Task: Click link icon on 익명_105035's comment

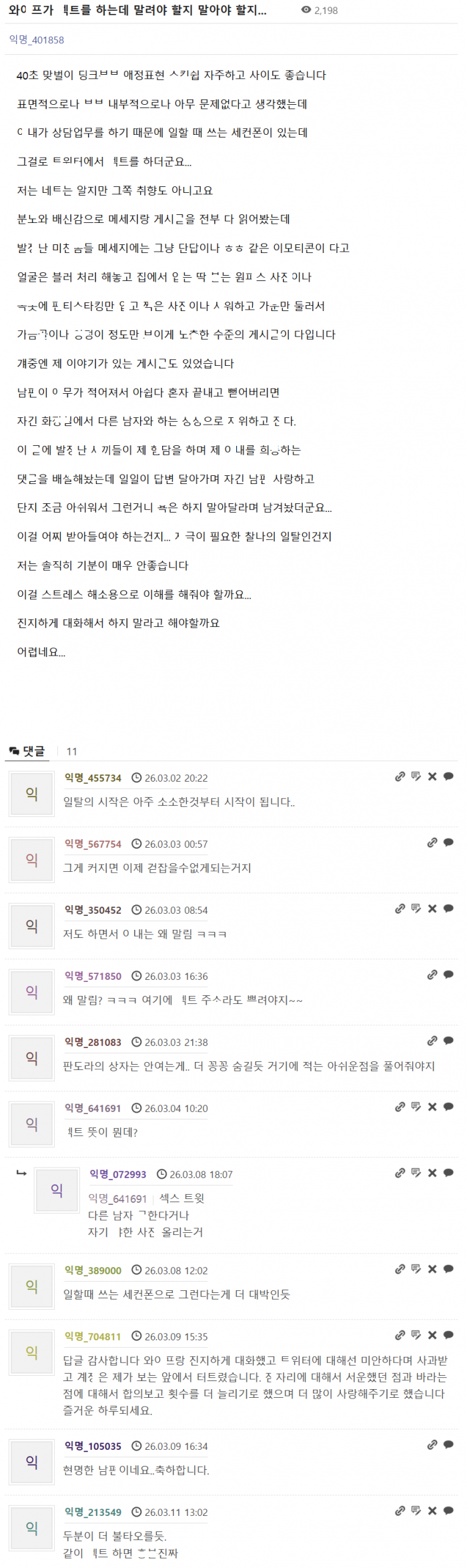Action: [x=432, y=1445]
